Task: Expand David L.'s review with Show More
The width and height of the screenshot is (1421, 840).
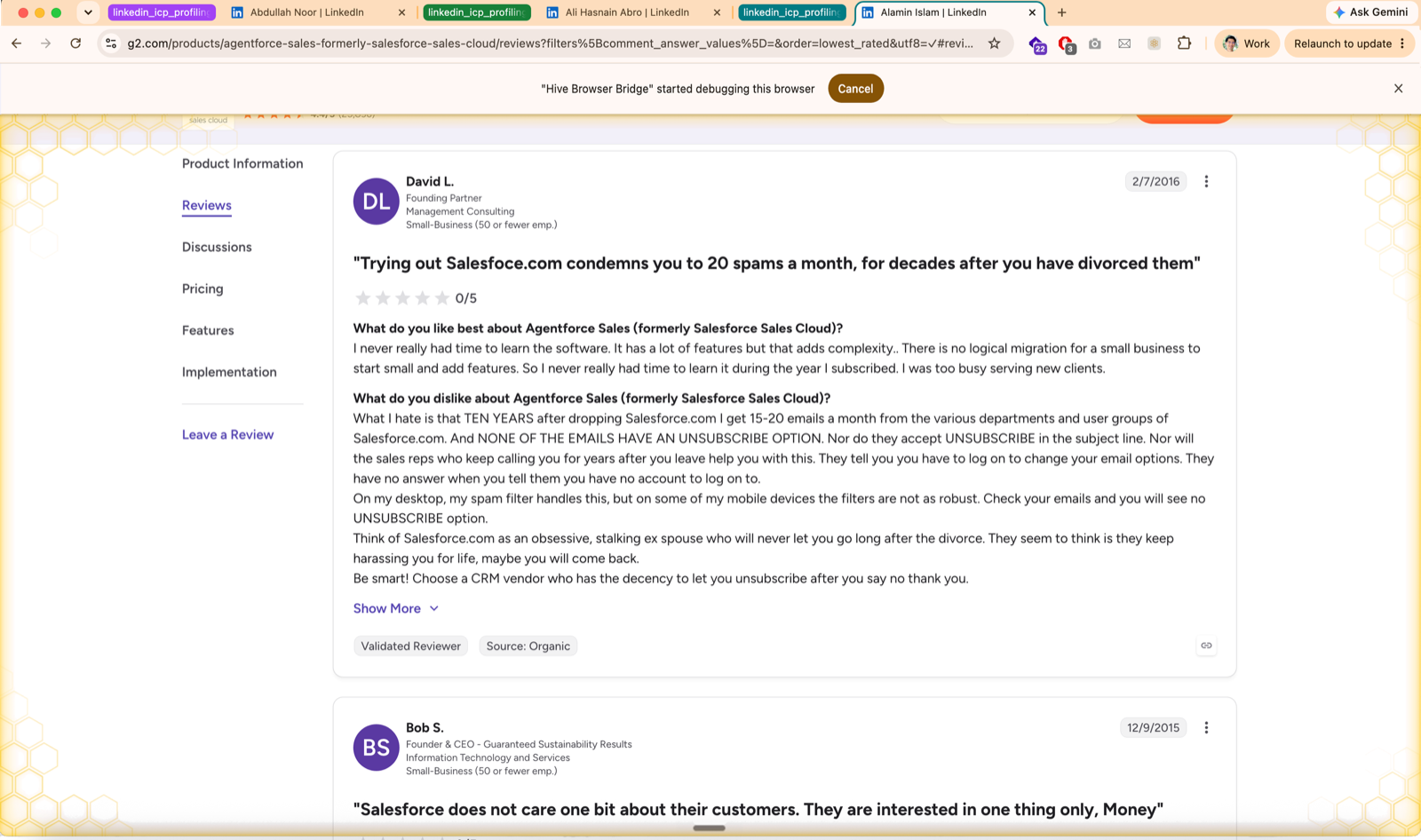Action: coord(396,608)
